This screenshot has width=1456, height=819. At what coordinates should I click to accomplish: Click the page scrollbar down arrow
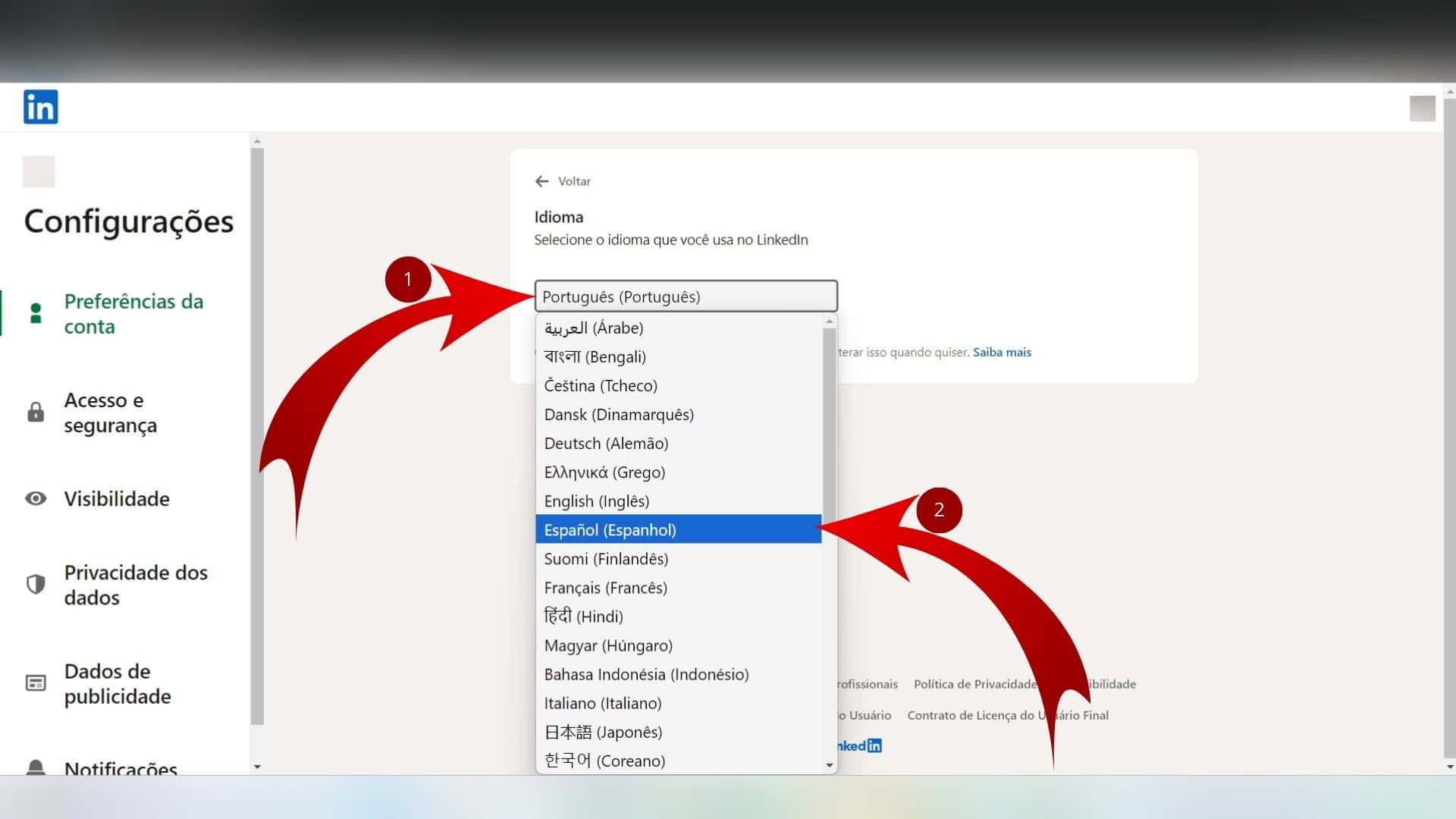point(1449,767)
